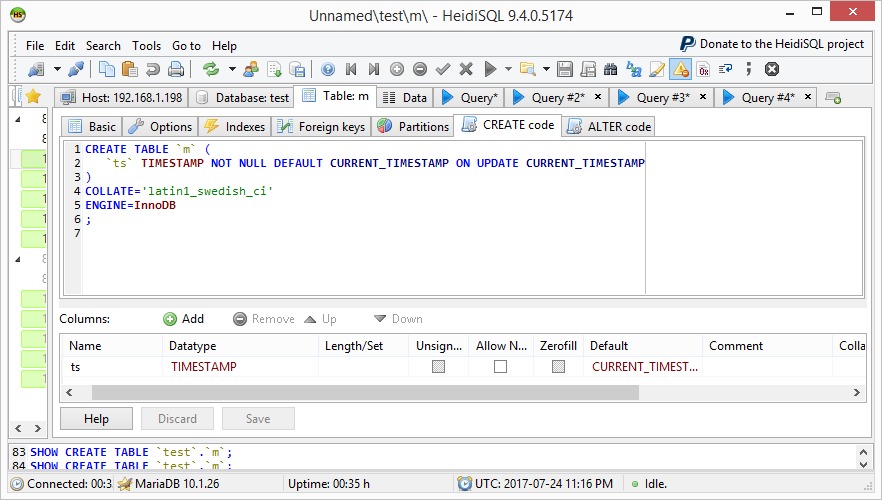Toggle Allow NULL checkbox for ts column
This screenshot has height=500, width=882.
pyautogui.click(x=500, y=367)
